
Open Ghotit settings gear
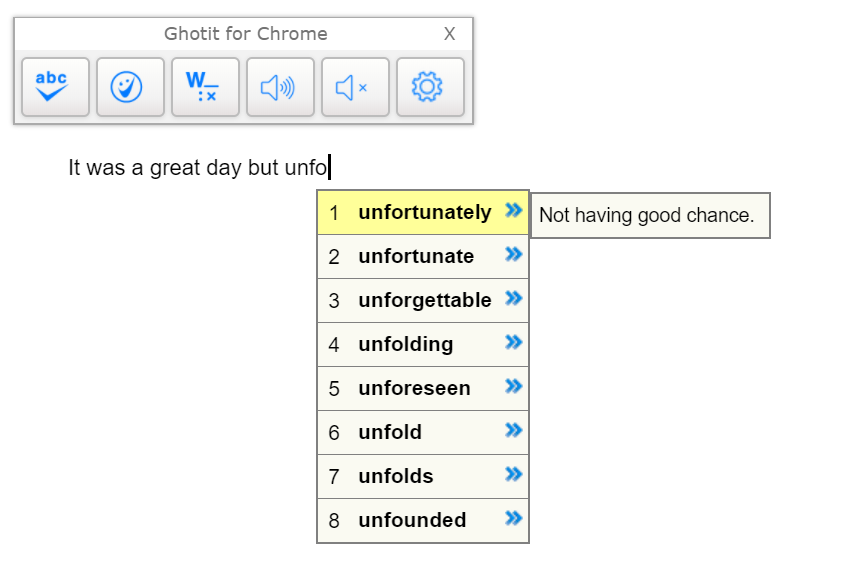point(430,88)
